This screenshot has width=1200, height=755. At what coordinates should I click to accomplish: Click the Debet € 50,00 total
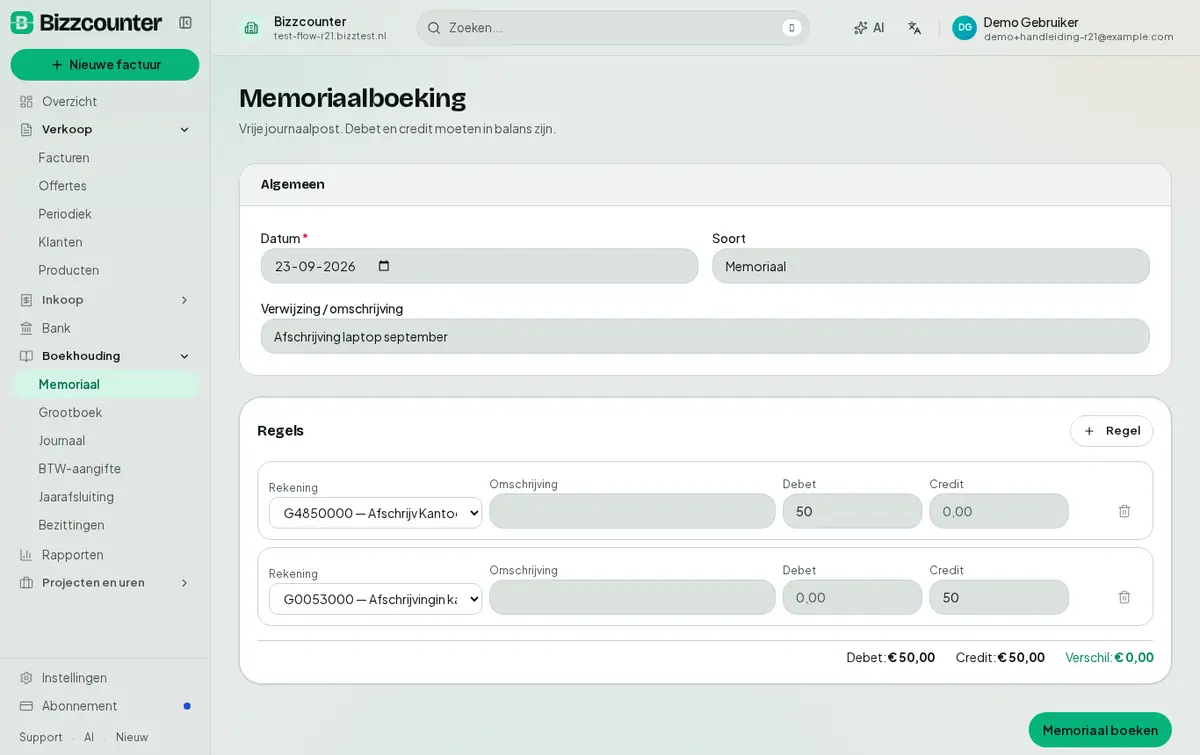[x=890, y=657]
